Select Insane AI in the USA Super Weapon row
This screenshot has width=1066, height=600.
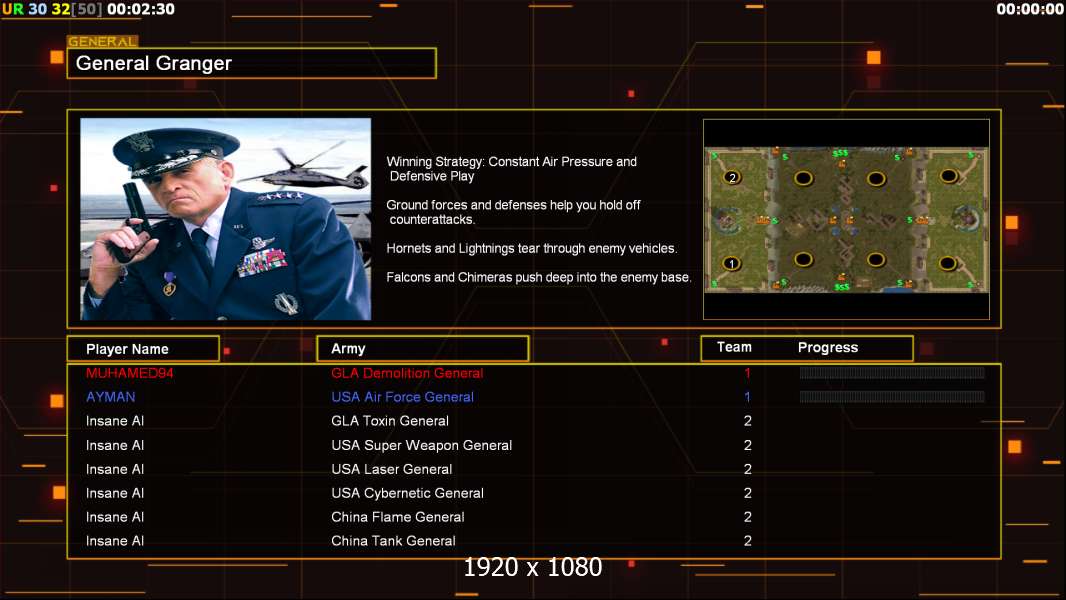(x=115, y=445)
